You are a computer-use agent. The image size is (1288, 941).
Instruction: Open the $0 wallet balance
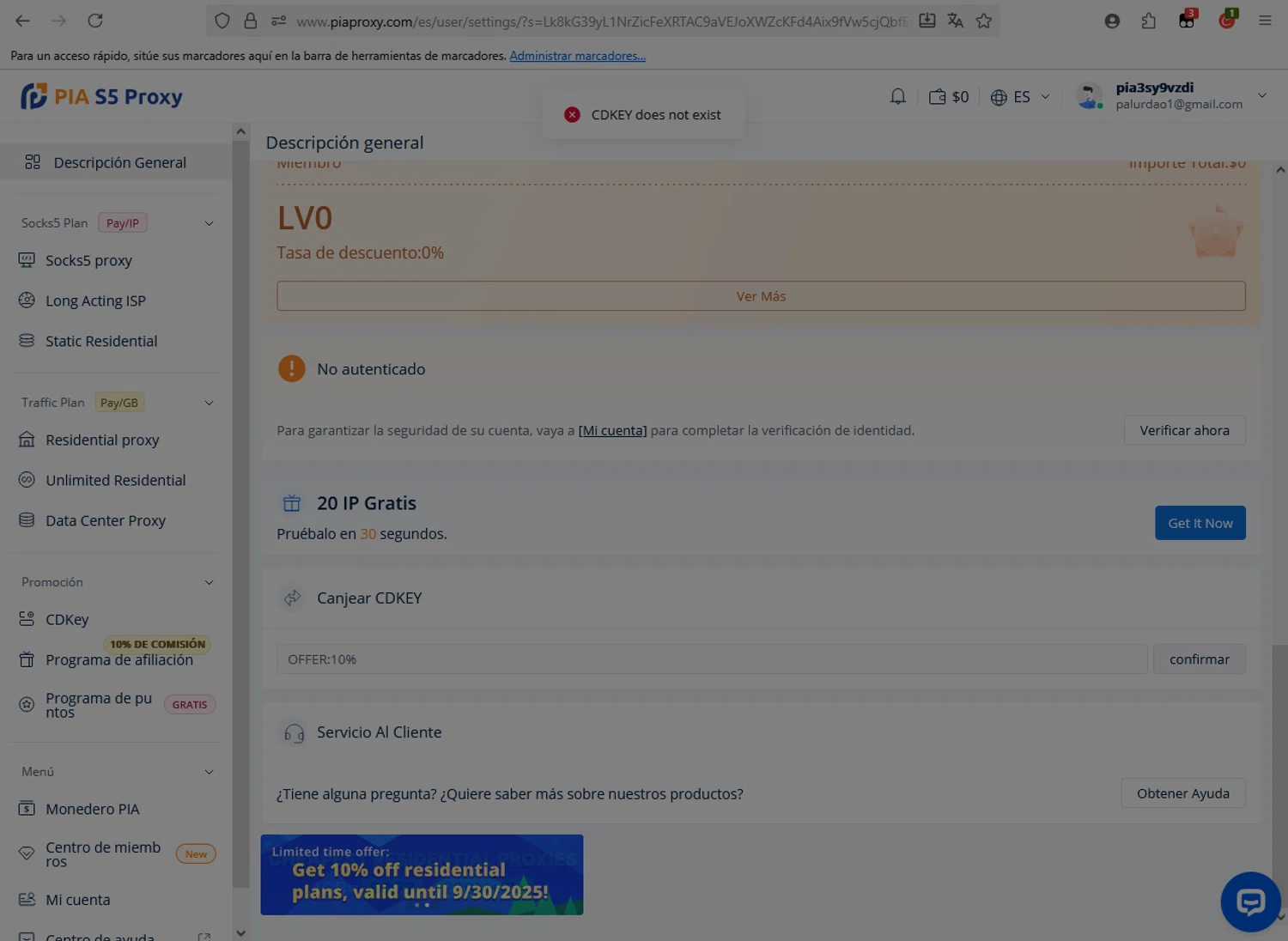[949, 97]
